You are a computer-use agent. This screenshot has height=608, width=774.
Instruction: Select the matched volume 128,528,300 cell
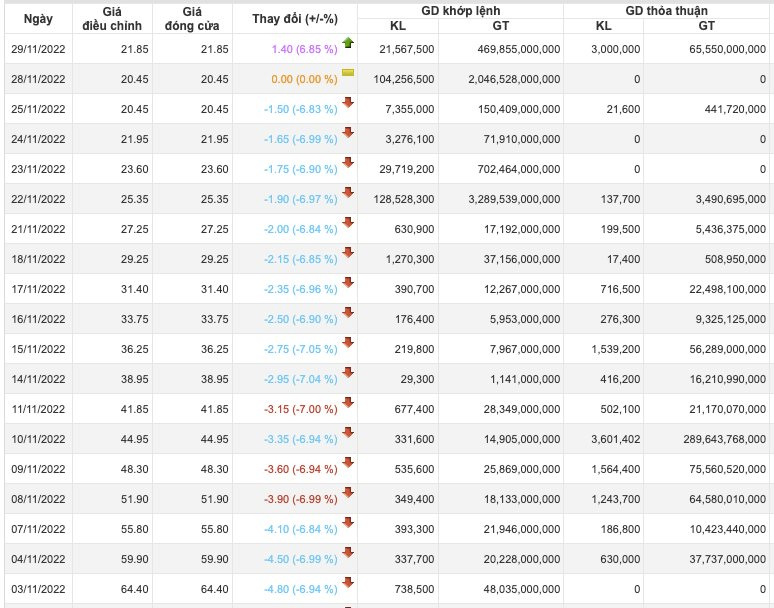click(x=399, y=199)
